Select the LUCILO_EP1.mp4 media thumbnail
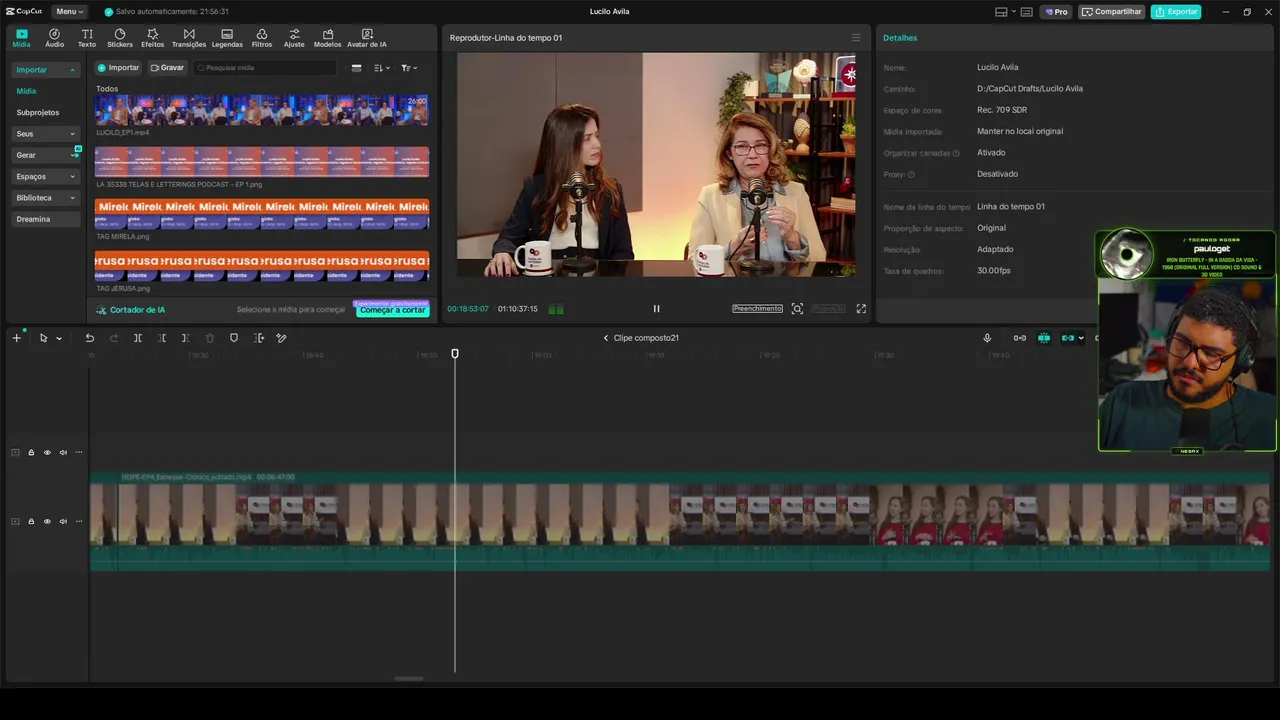Viewport: 1280px width, 720px height. click(x=262, y=110)
